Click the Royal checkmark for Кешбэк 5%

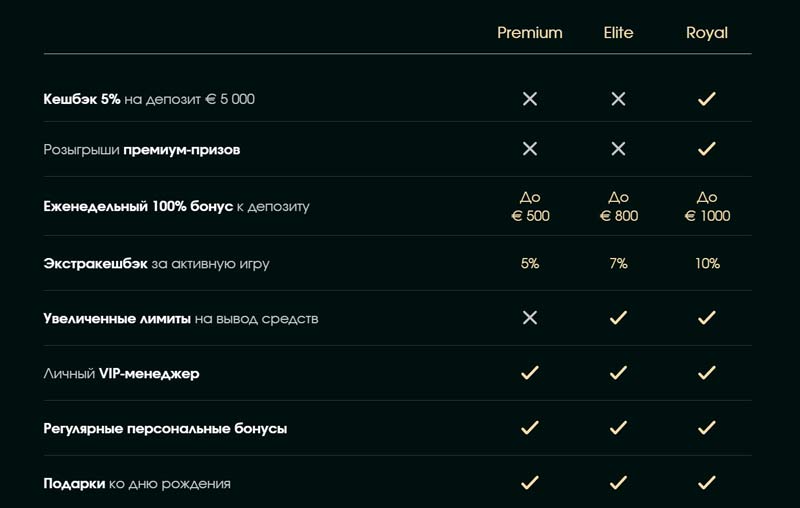(706, 99)
